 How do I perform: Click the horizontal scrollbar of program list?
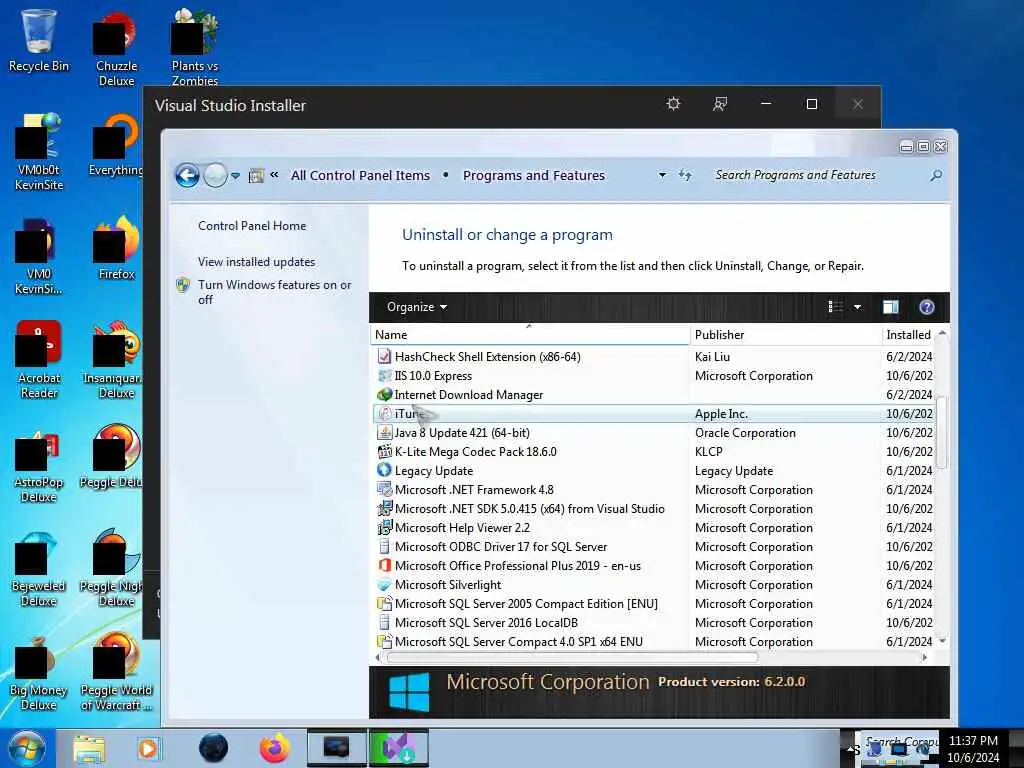(573, 657)
